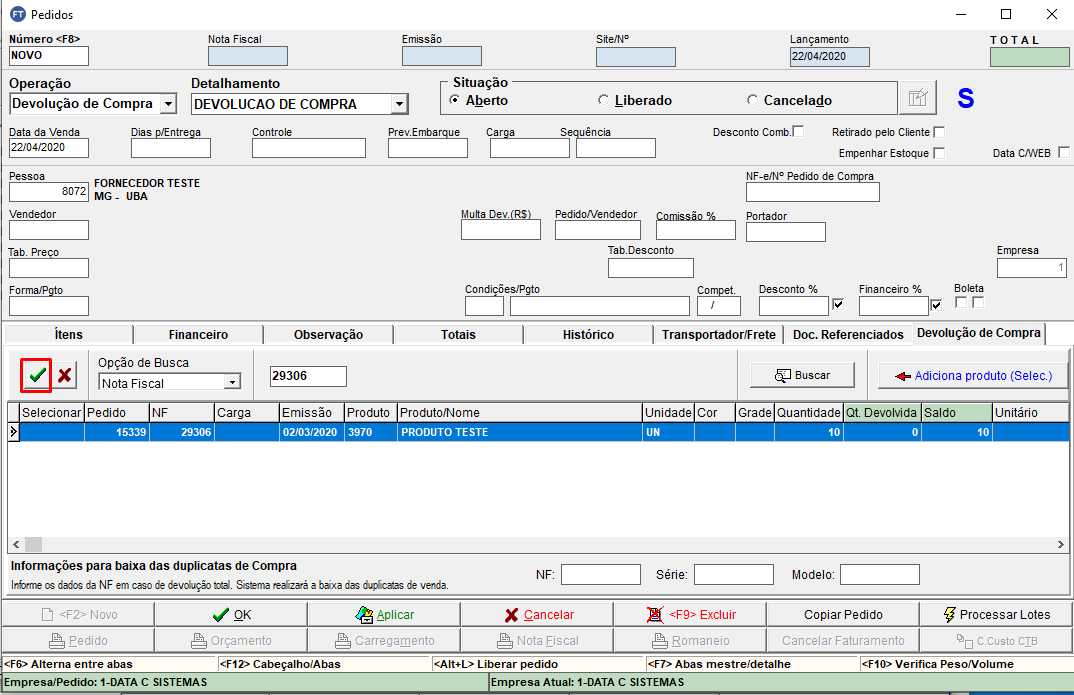
Task: Click Adiciona produto (Selec.) button
Action: pos(973,376)
